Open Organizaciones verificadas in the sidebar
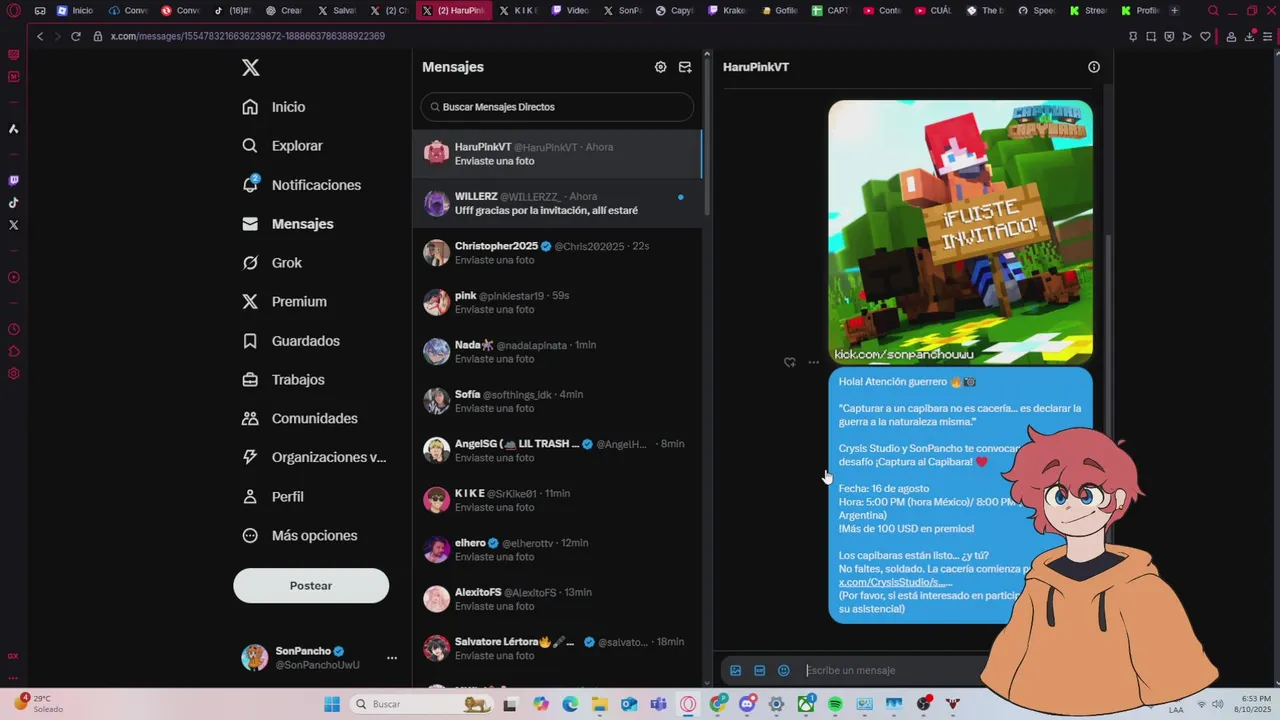The width and height of the screenshot is (1280, 720). (314, 457)
